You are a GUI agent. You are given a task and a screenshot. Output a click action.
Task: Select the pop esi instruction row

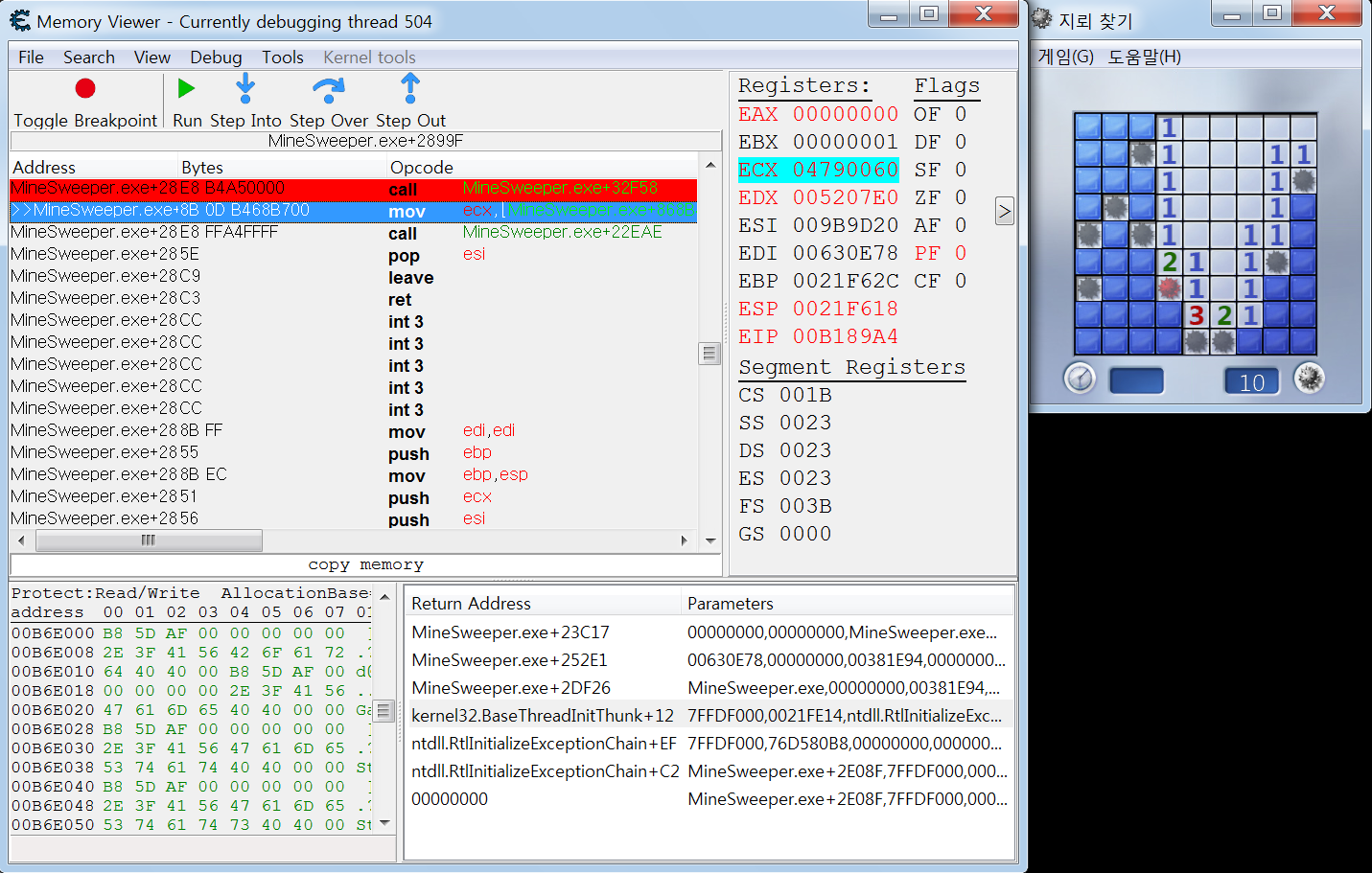[353, 255]
